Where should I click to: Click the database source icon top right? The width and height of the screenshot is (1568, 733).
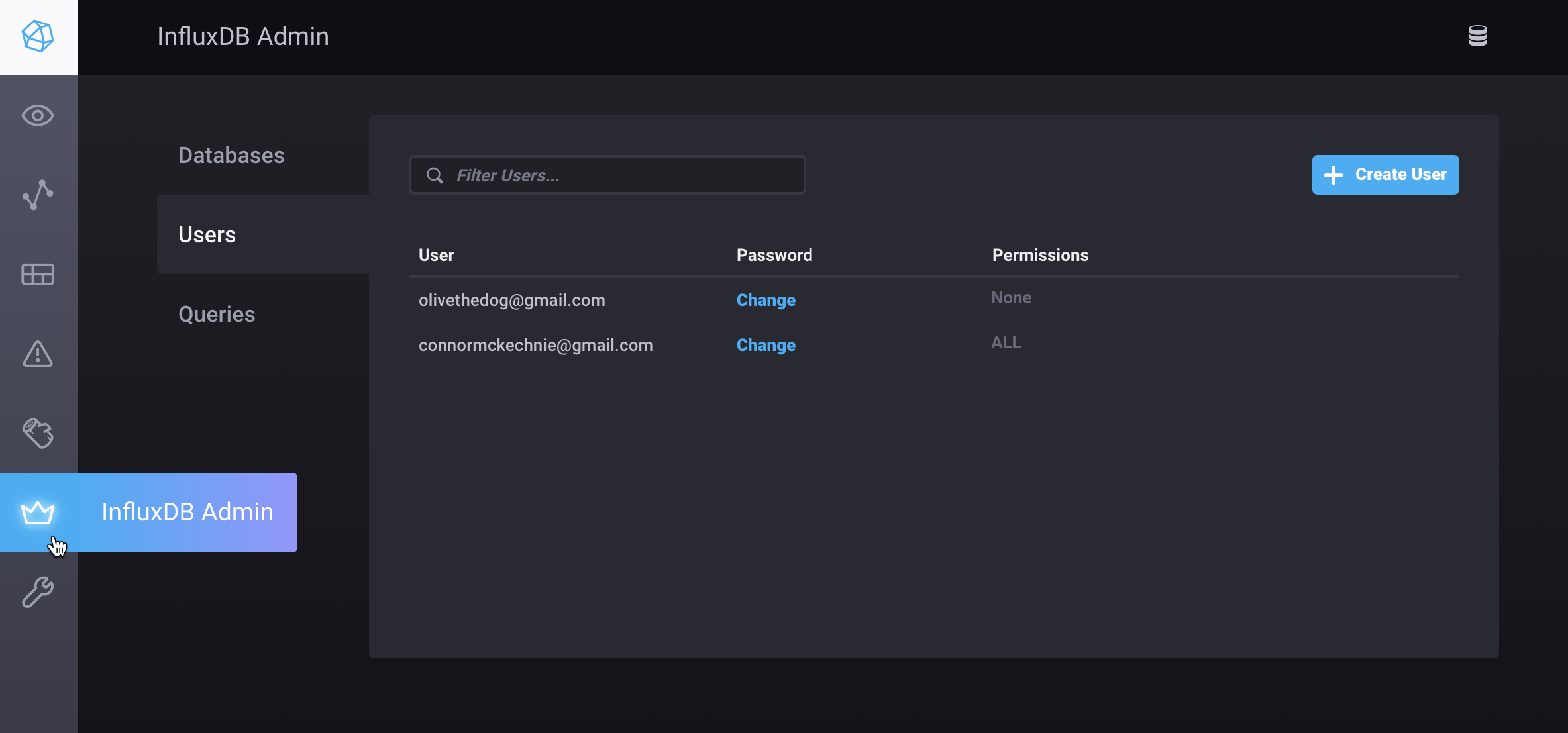tap(1478, 36)
